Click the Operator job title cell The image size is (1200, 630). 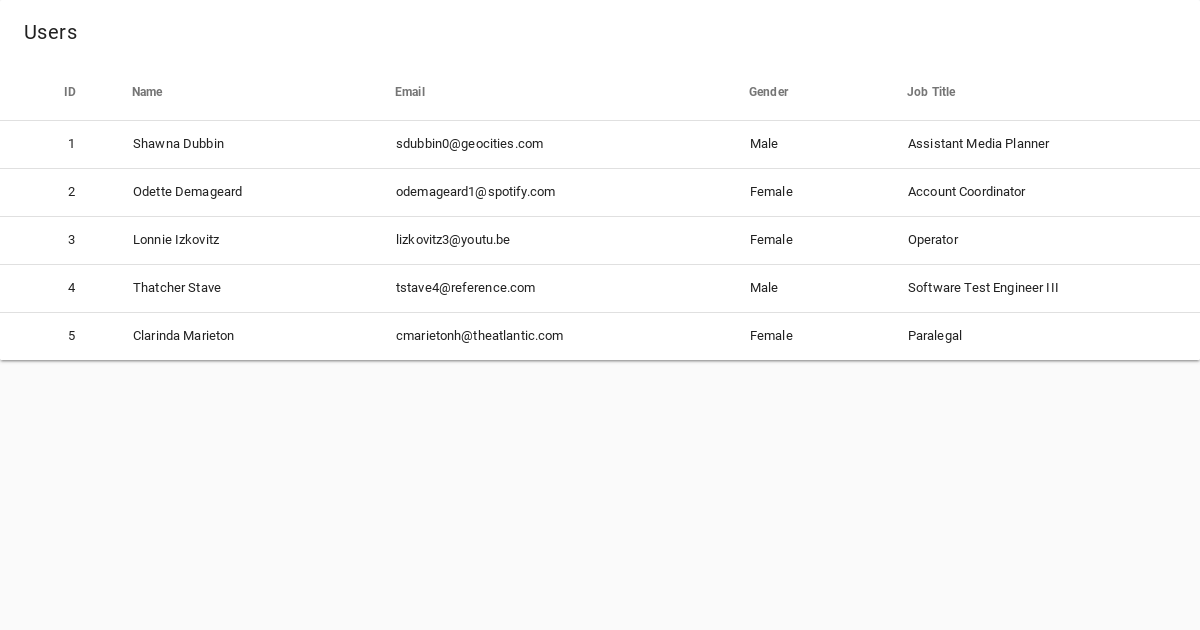pyautogui.click(x=933, y=240)
